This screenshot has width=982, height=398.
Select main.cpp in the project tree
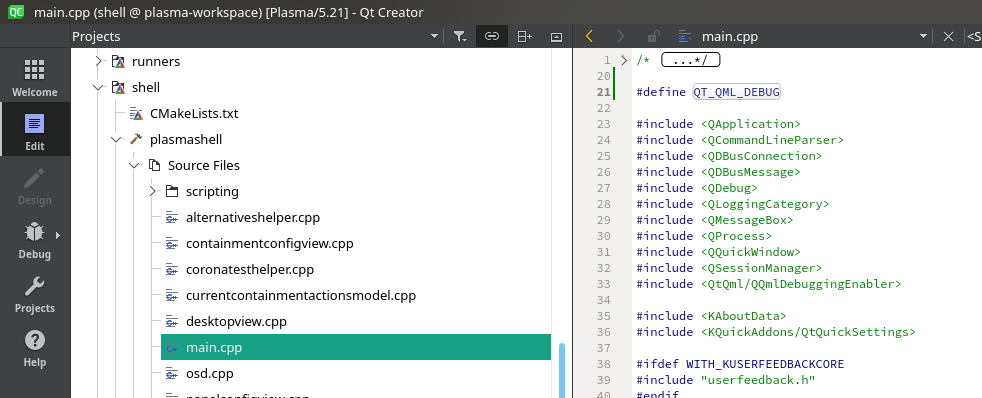356,347
